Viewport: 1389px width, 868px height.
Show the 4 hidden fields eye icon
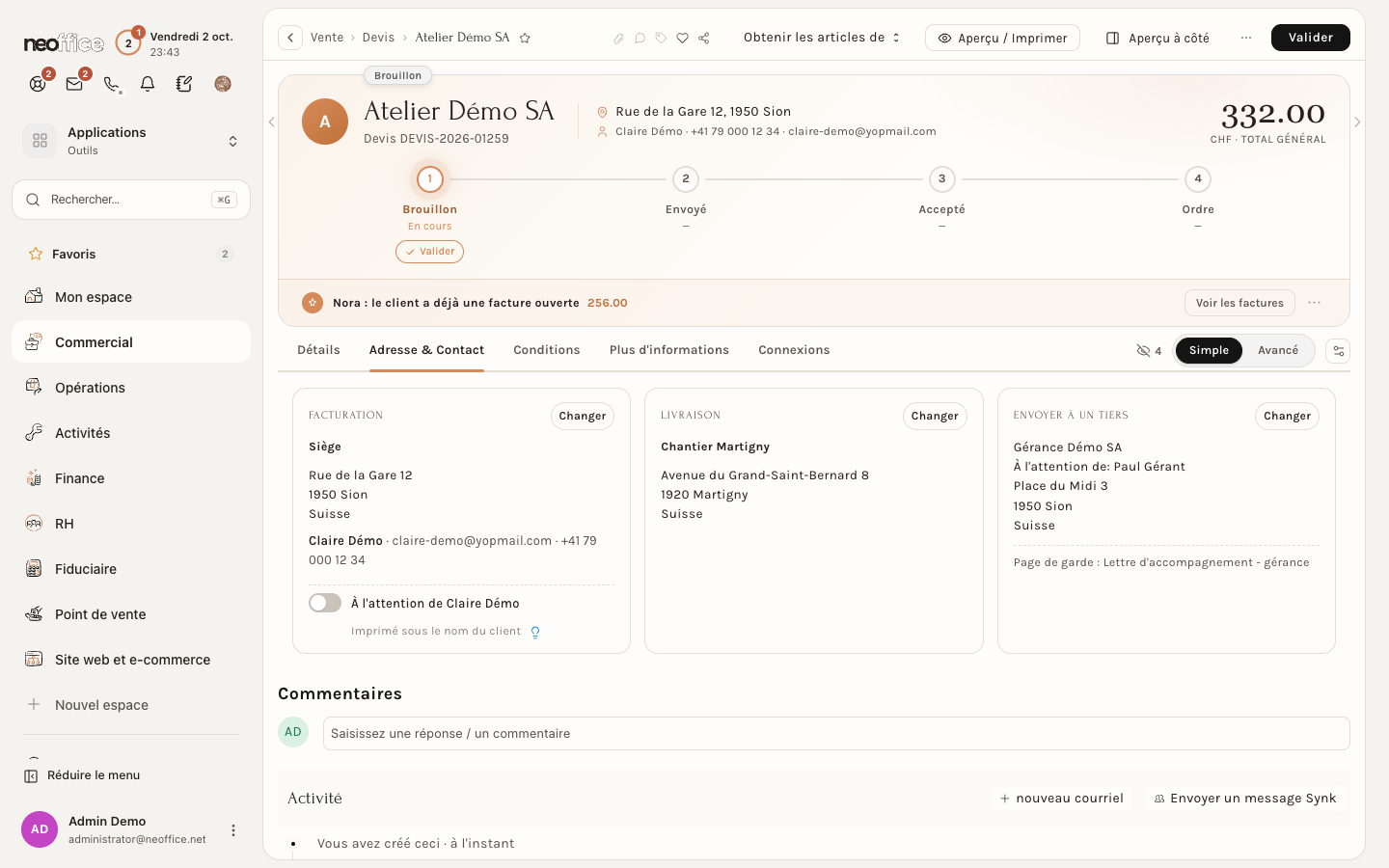click(x=1149, y=351)
